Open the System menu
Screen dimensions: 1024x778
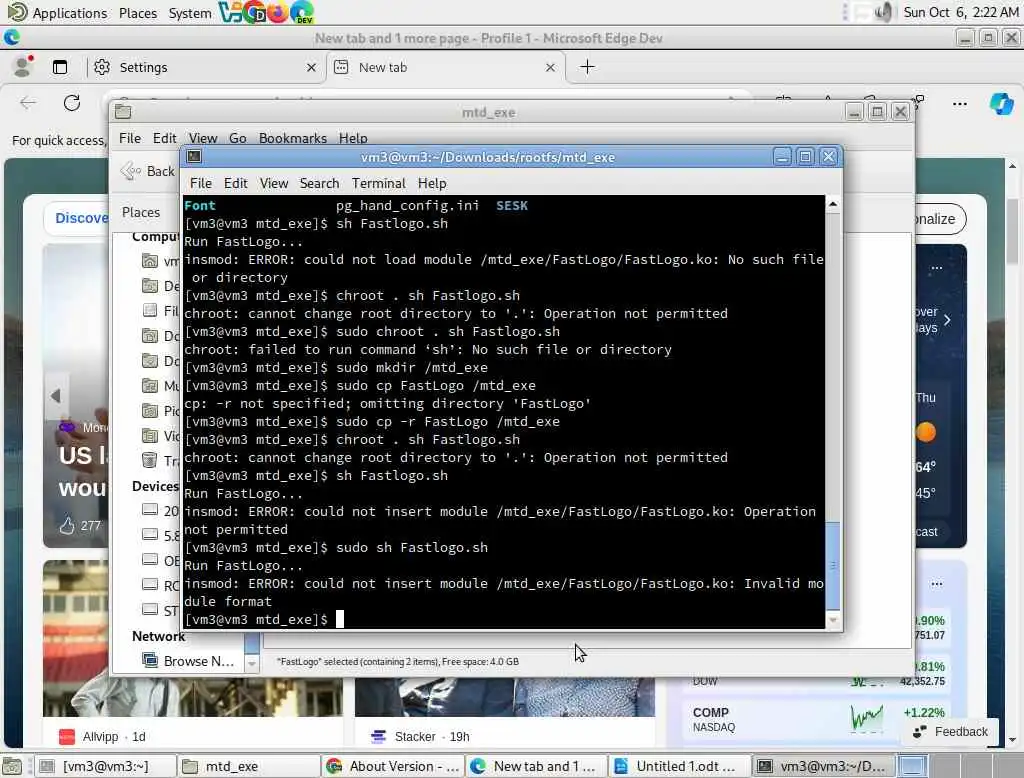point(189,12)
